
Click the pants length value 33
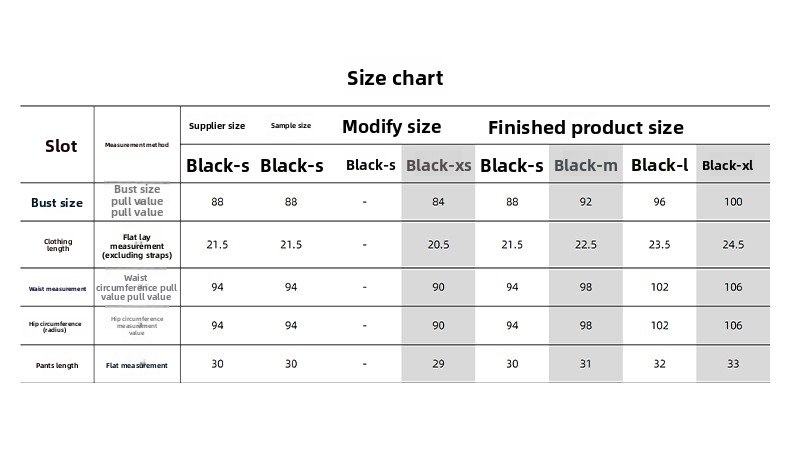(733, 364)
